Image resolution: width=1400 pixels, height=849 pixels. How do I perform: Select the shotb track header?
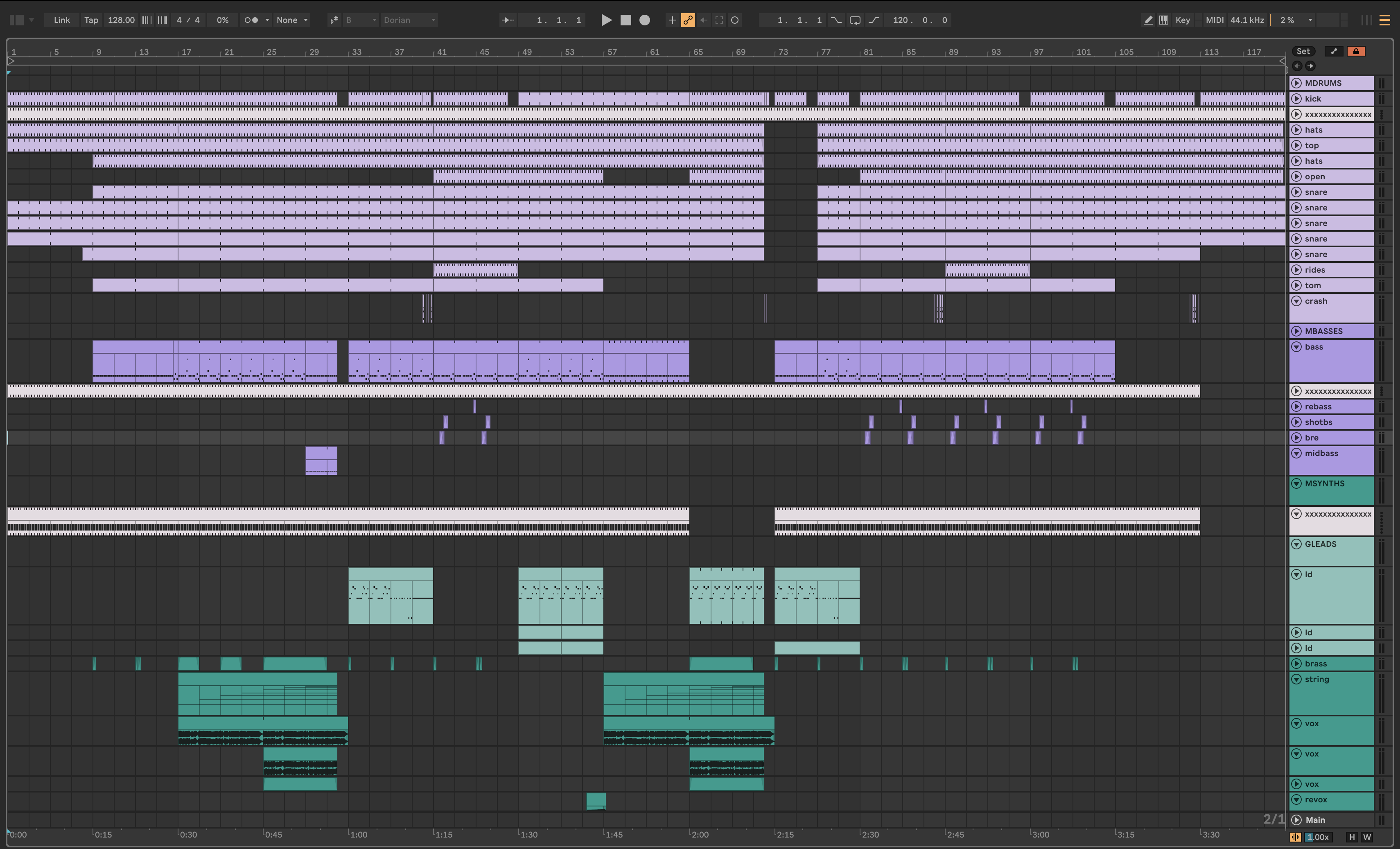(x=1331, y=422)
